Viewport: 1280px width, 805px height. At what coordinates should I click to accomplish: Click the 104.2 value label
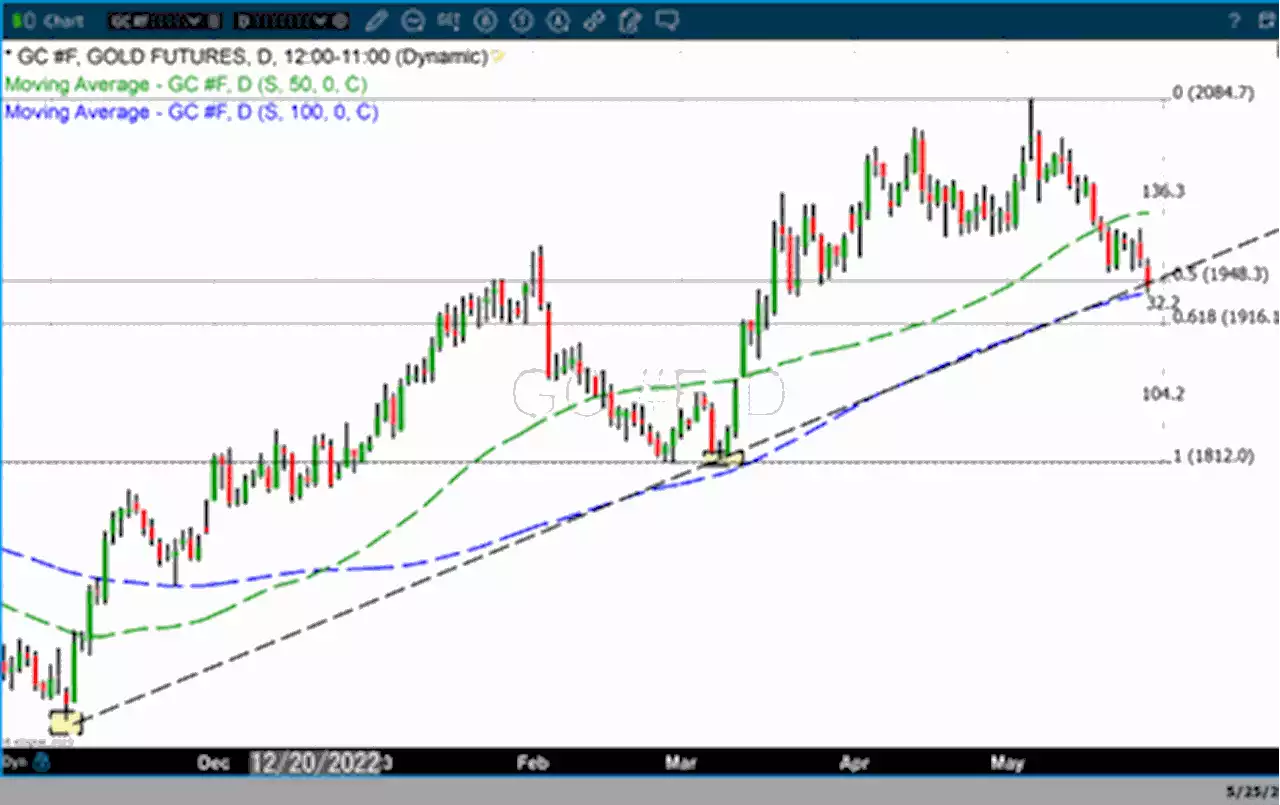tap(1164, 394)
